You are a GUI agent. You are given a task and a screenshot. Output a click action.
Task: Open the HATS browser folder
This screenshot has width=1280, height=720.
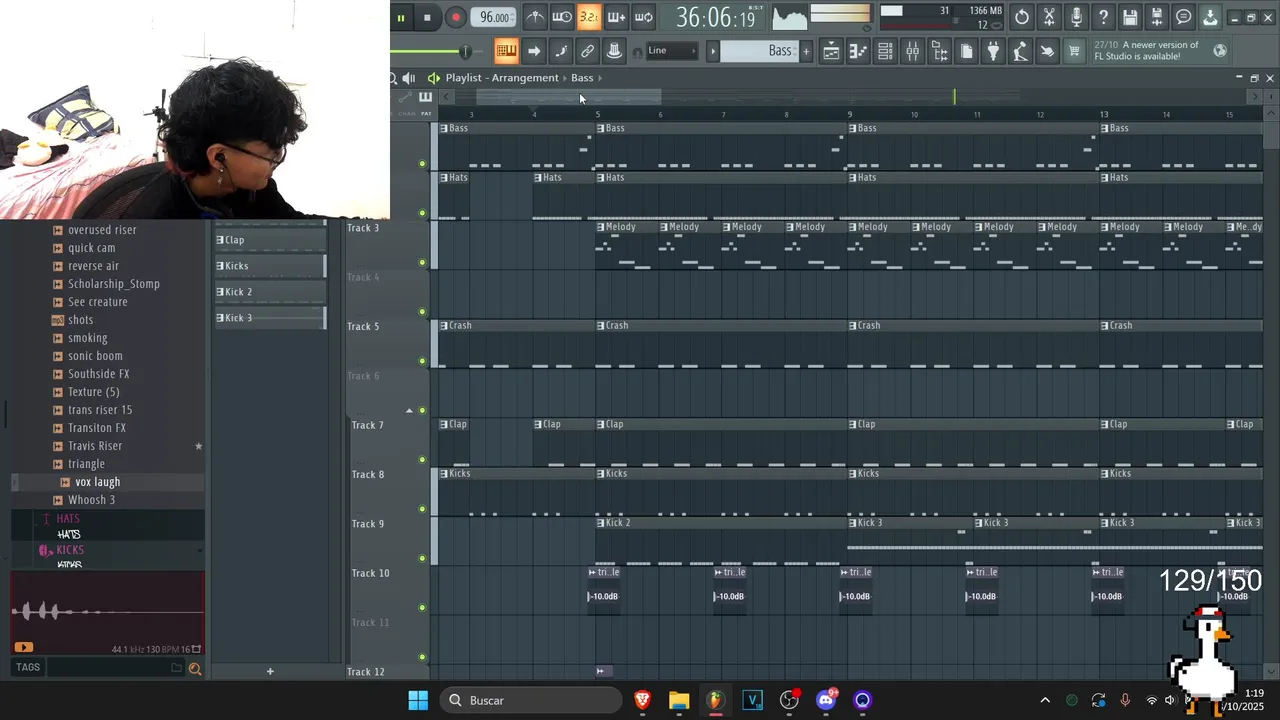click(68, 518)
